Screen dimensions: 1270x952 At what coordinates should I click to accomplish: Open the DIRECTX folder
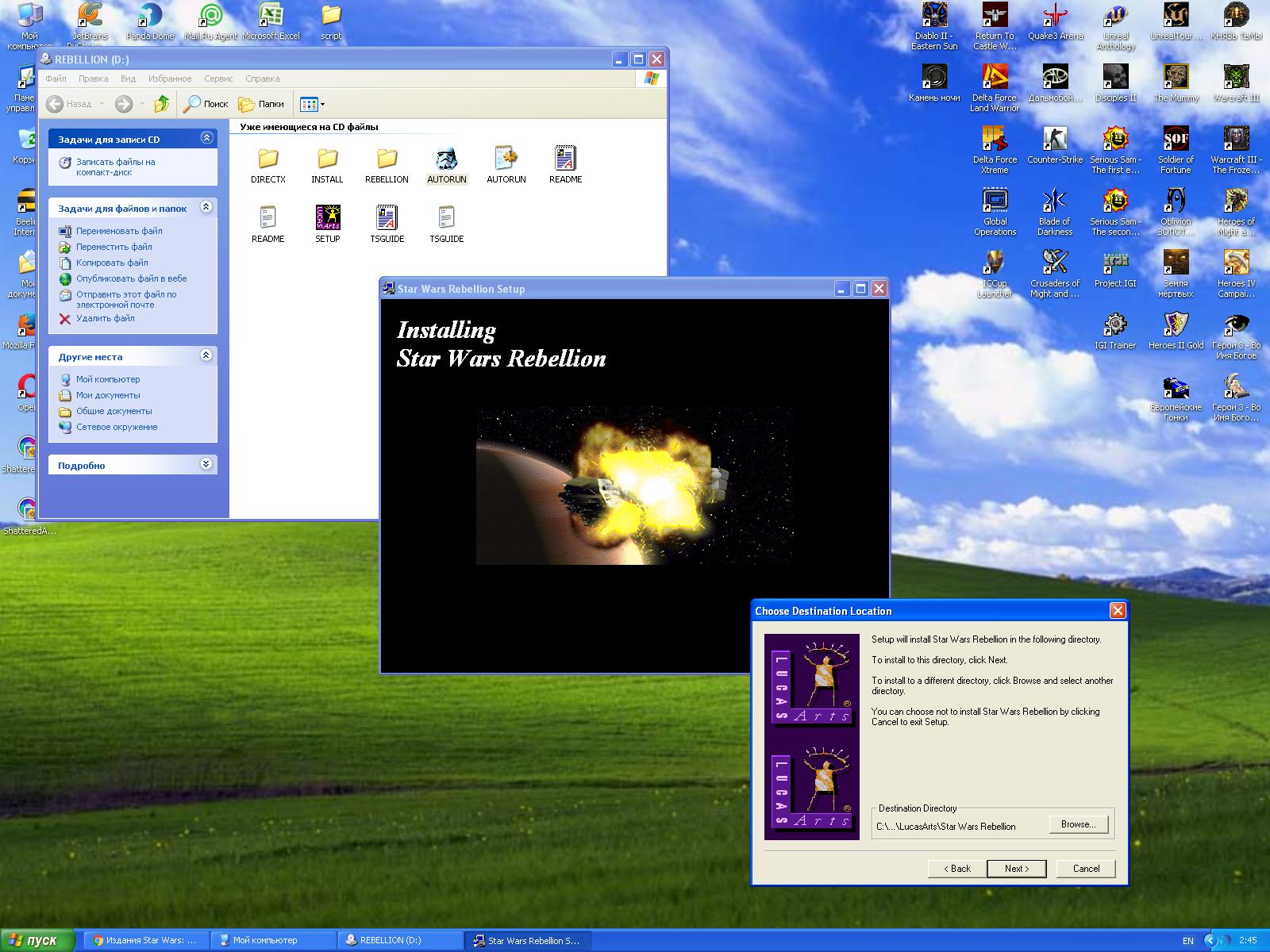click(x=268, y=159)
